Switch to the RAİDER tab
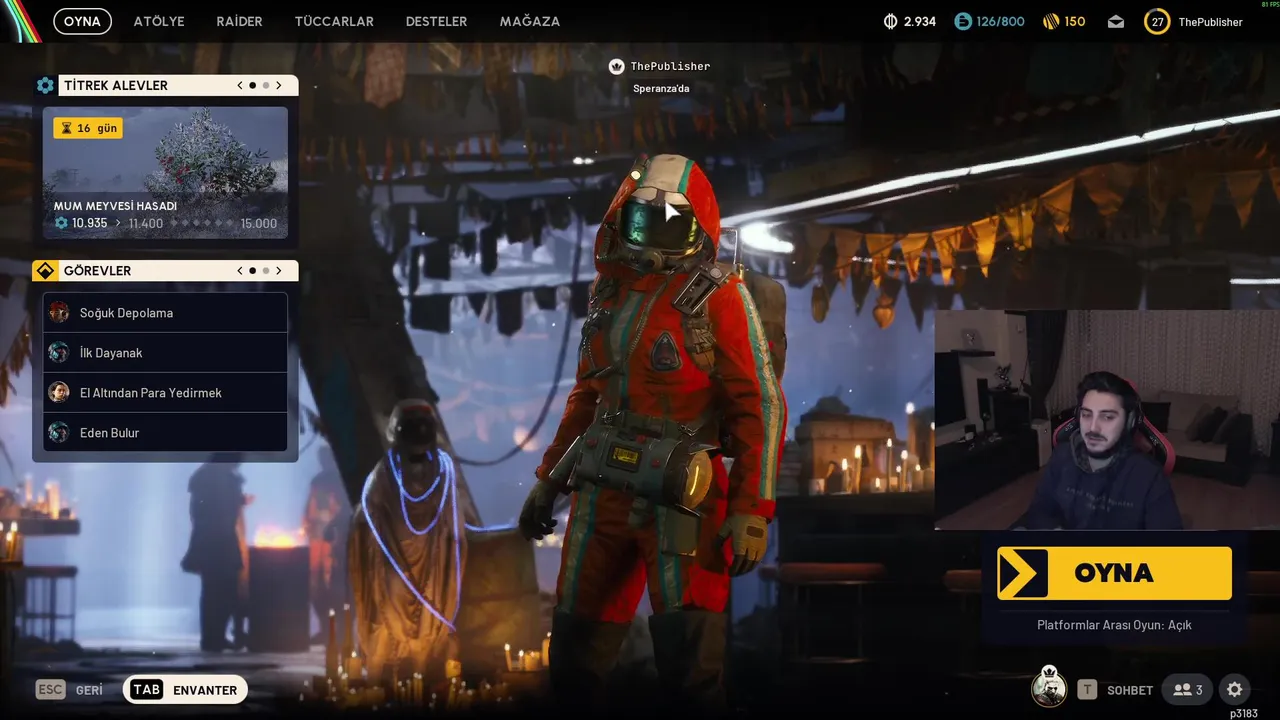Viewport: 1280px width, 720px height. 239,21
